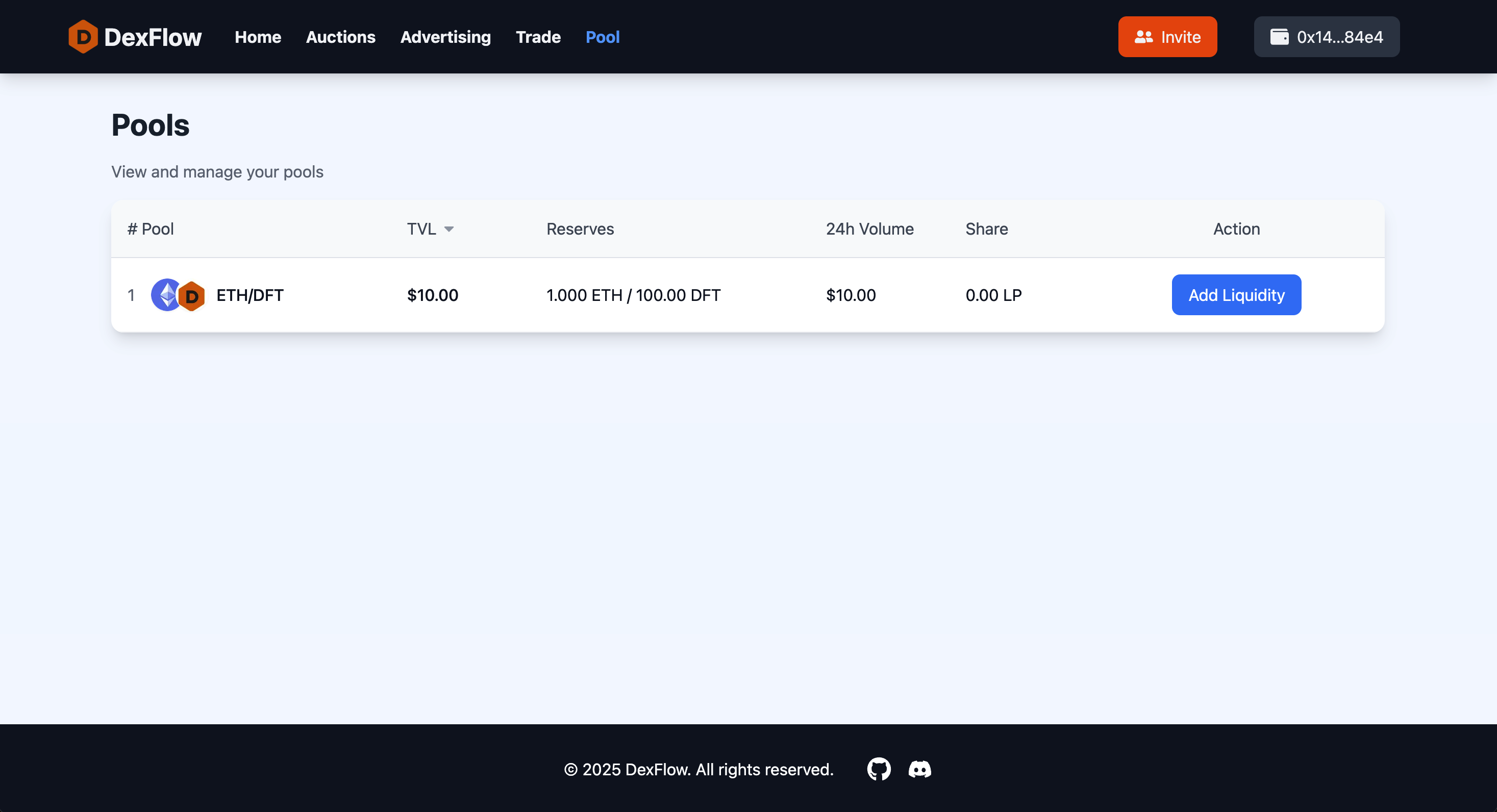
Task: Open the Auctions page
Action: click(x=340, y=37)
